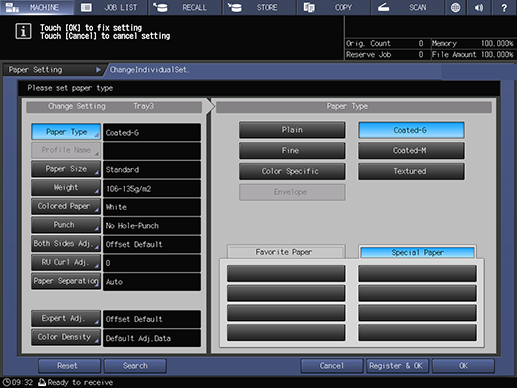This screenshot has height=388, width=517.
Task: Switch to the Favorite Paper tab
Action: click(x=286, y=252)
